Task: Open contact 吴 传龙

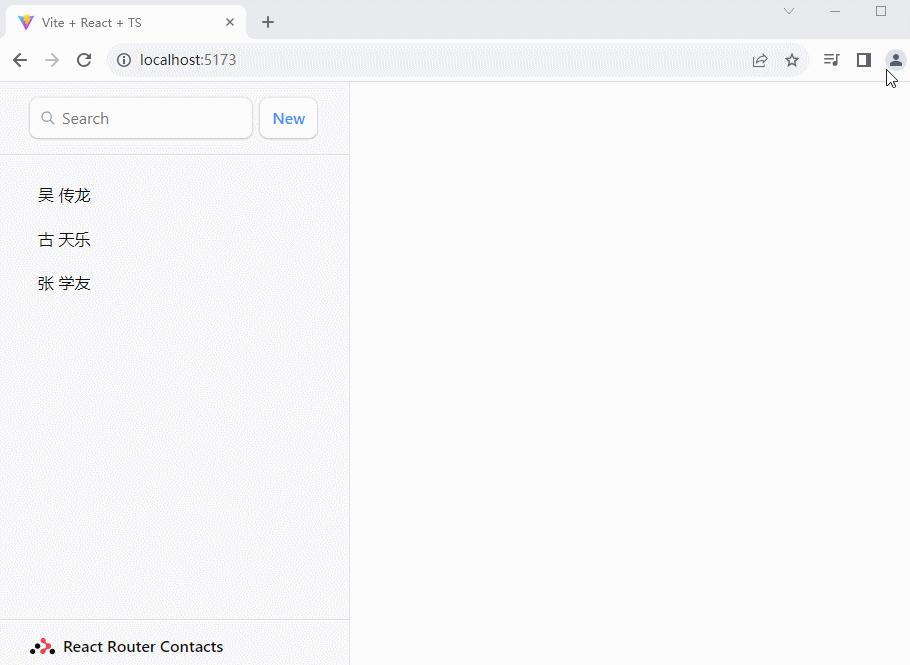Action: (65, 196)
